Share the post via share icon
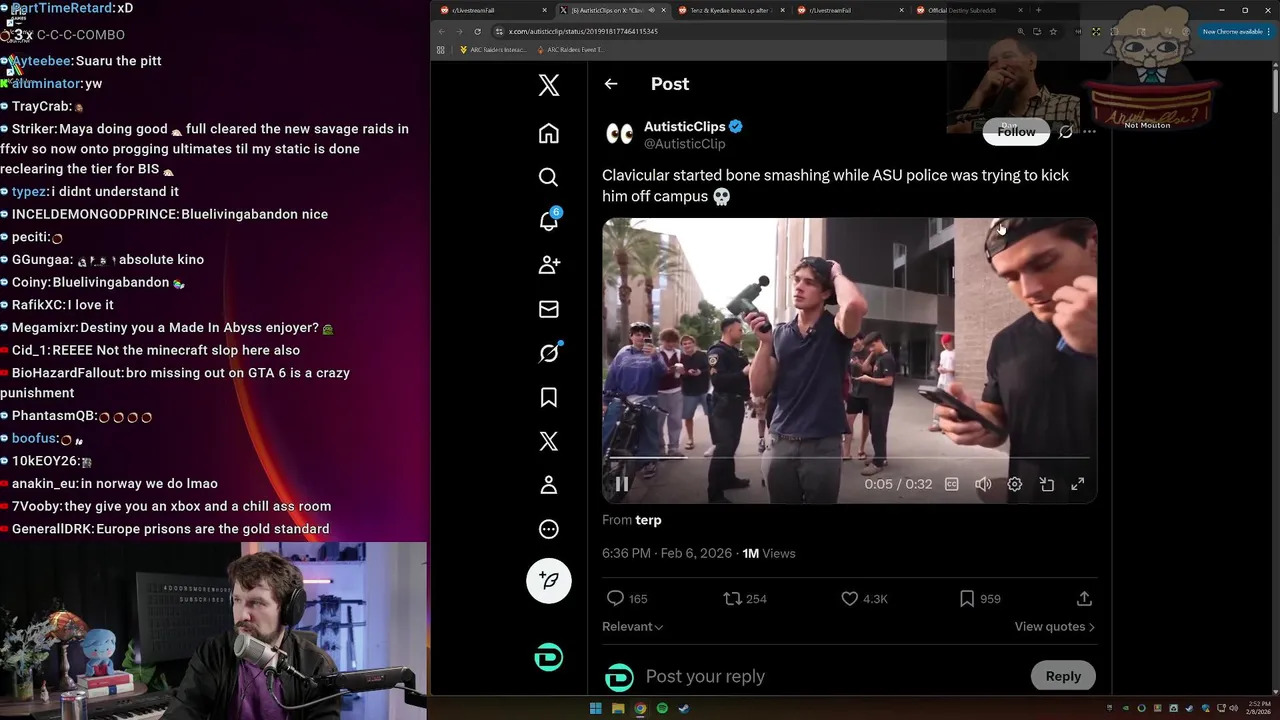The image size is (1280, 720). (1084, 598)
